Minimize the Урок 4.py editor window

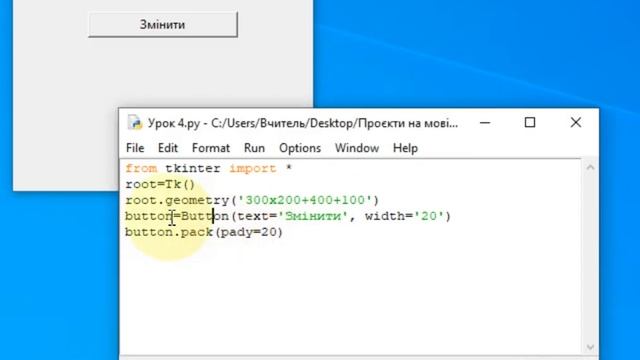[485, 122]
